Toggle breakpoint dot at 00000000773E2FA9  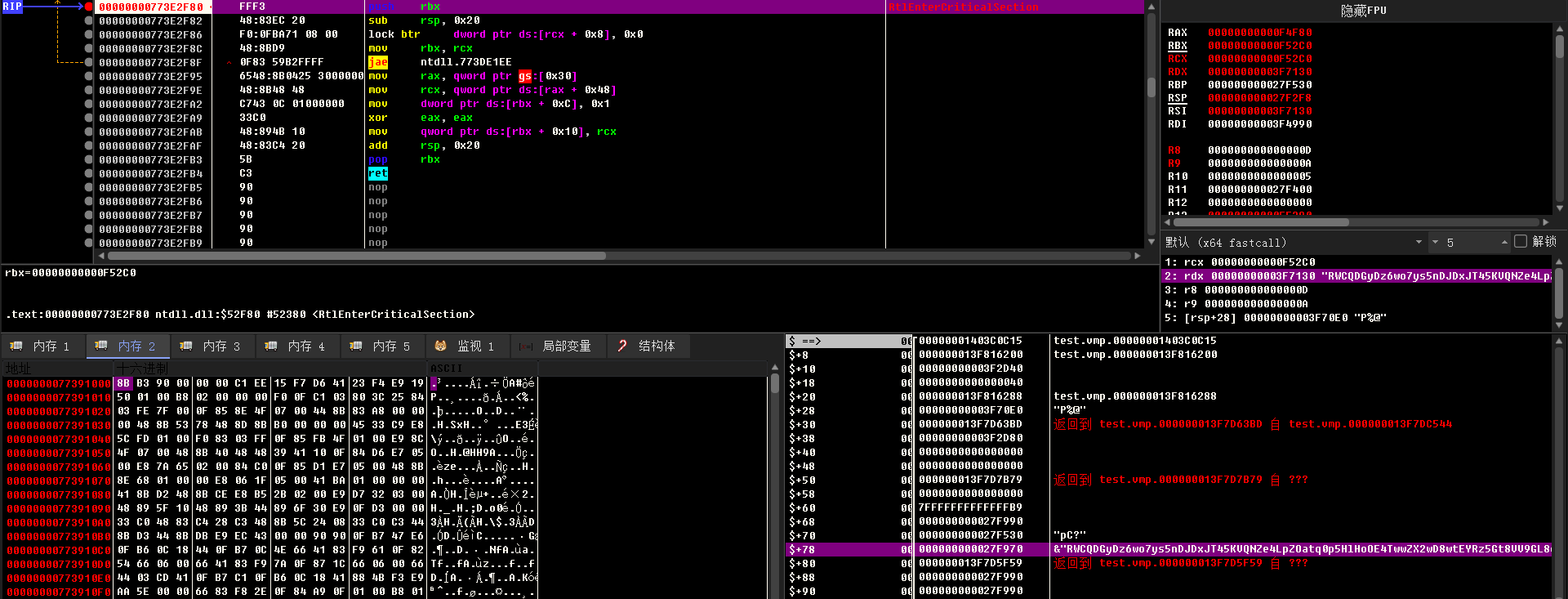tap(88, 118)
